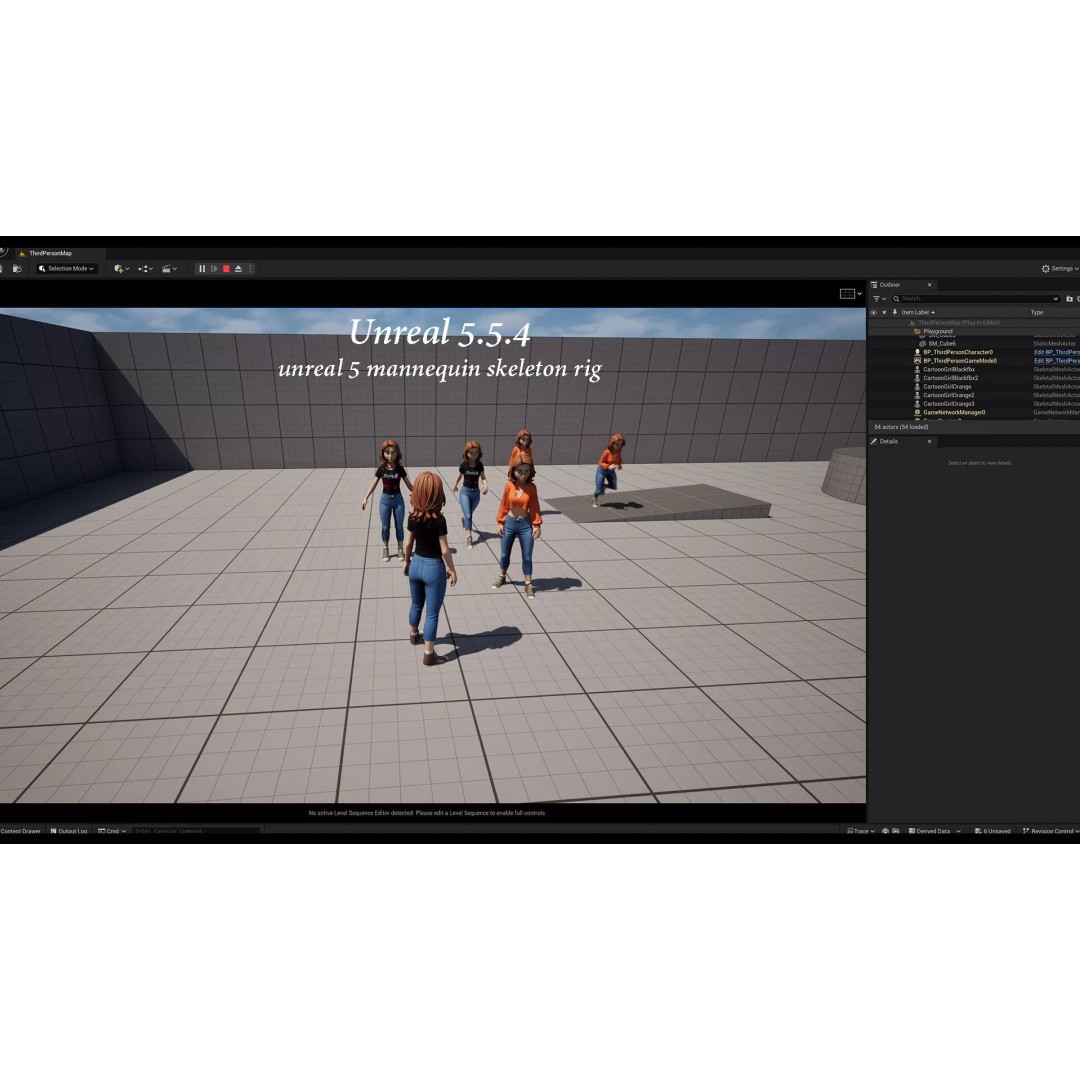The height and width of the screenshot is (1080, 1080).
Task: Open the Output Log
Action: pos(69,831)
